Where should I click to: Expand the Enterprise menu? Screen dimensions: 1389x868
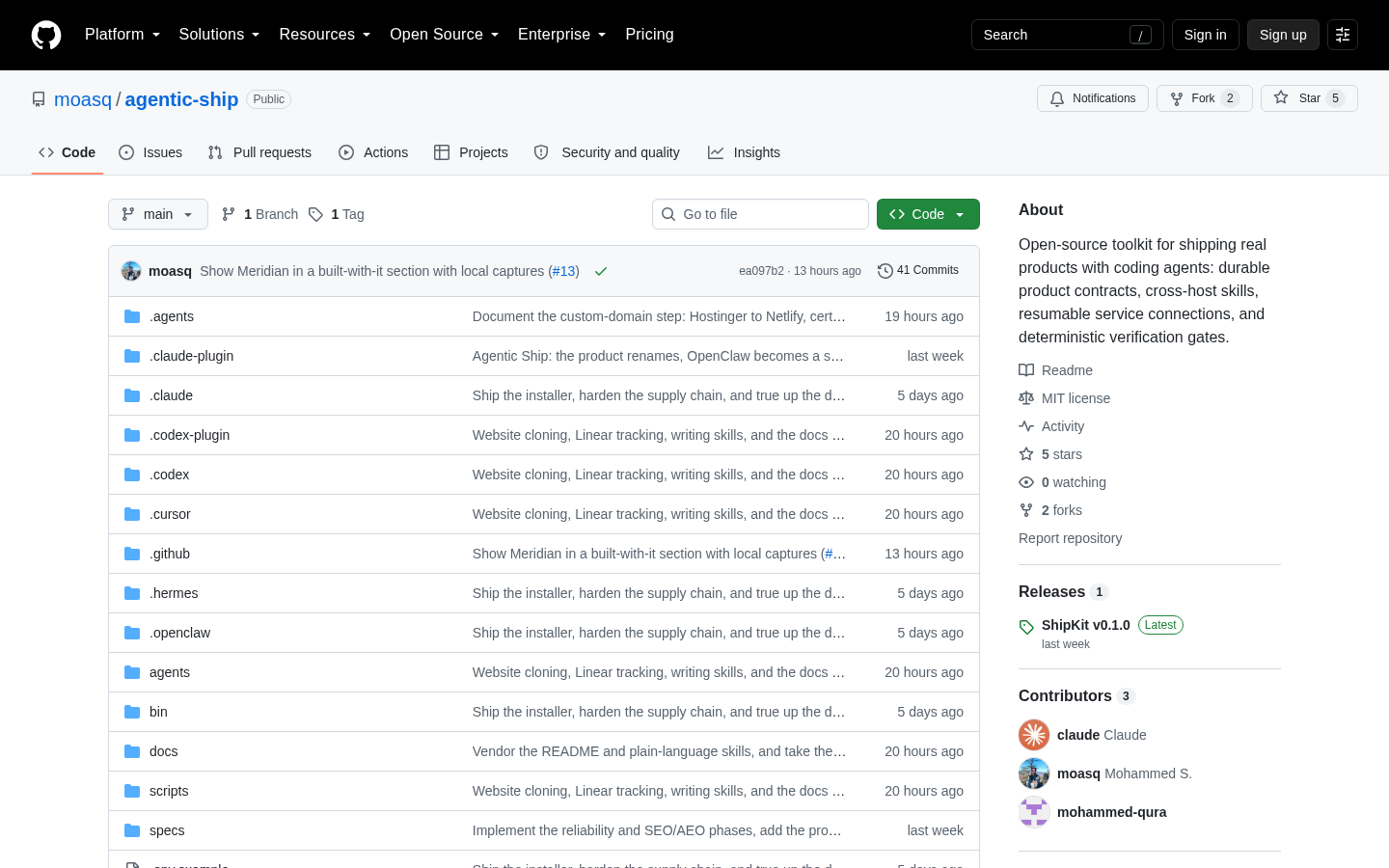(x=562, y=35)
